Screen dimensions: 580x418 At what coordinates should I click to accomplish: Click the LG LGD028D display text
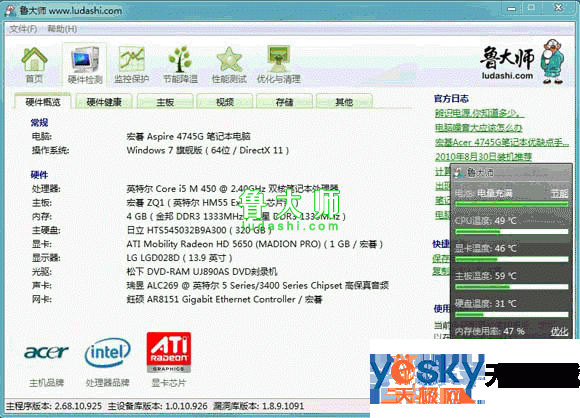point(179,258)
